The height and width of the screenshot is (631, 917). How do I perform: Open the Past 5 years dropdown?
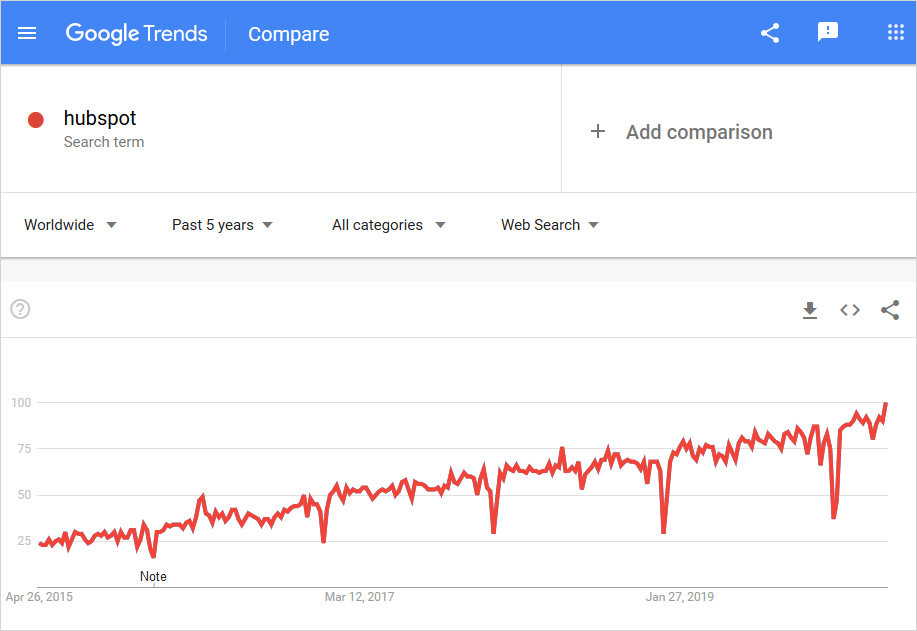click(x=222, y=225)
